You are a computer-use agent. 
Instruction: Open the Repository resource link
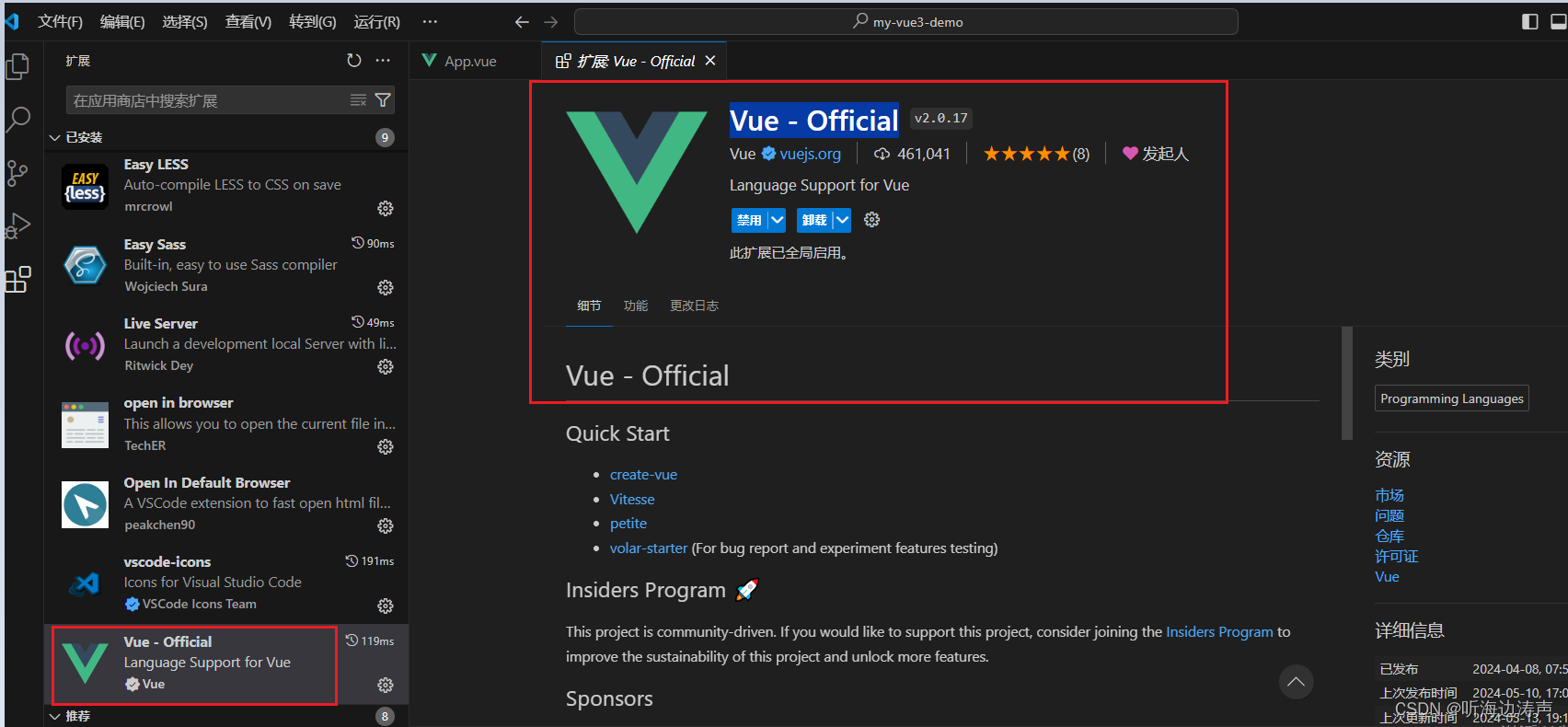pos(1389,536)
